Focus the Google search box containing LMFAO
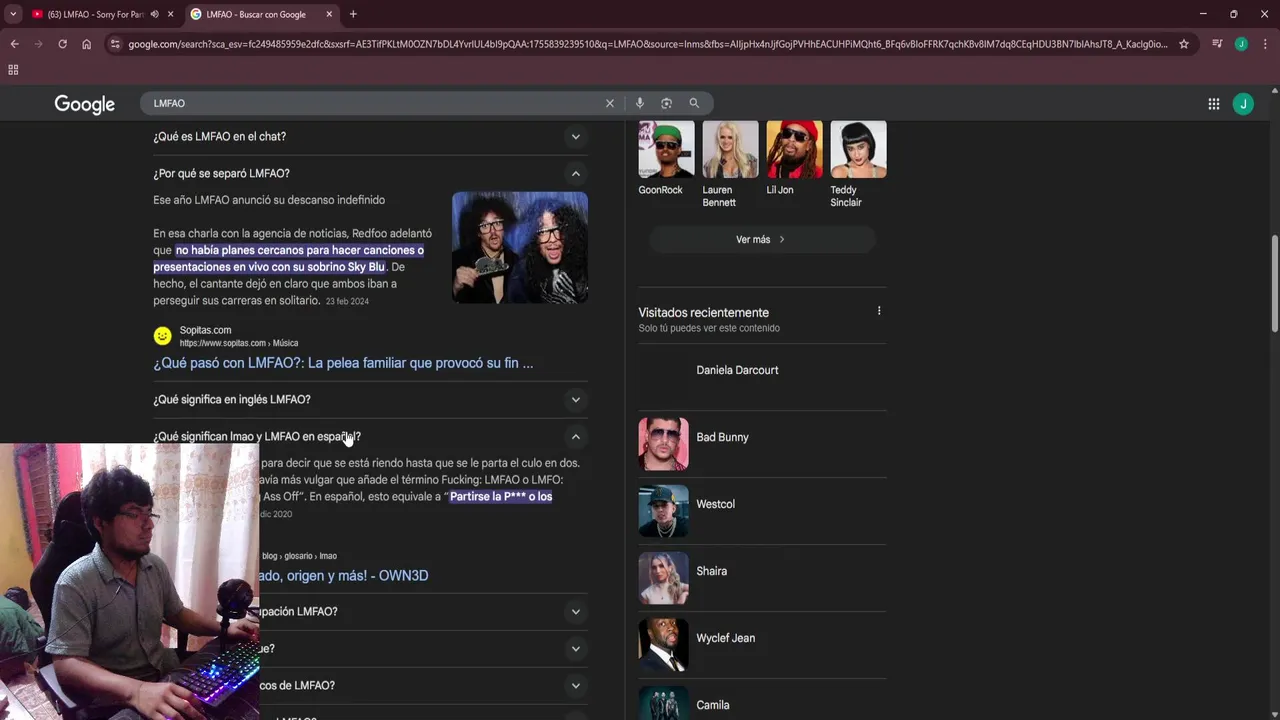1280x720 pixels. click(x=375, y=103)
